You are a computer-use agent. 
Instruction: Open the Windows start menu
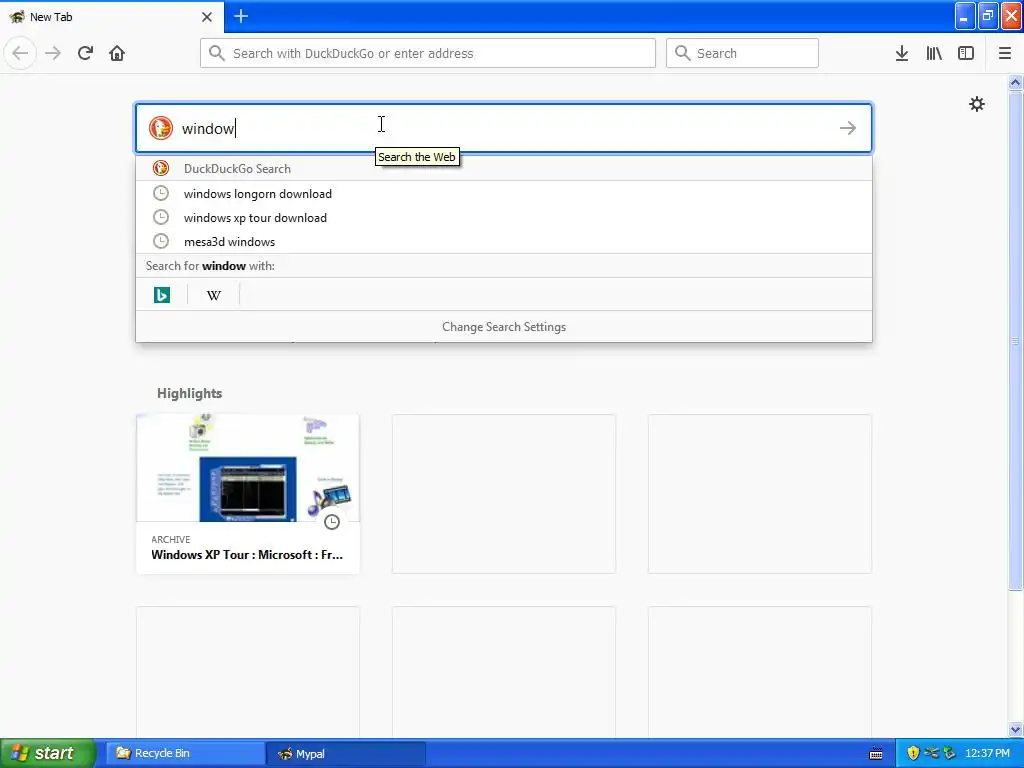click(48, 753)
